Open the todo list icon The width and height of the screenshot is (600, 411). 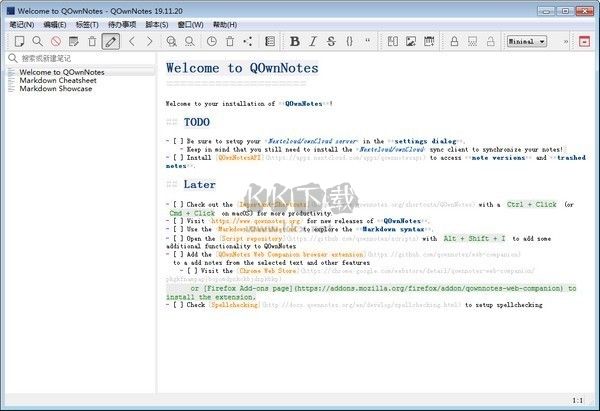point(270,41)
